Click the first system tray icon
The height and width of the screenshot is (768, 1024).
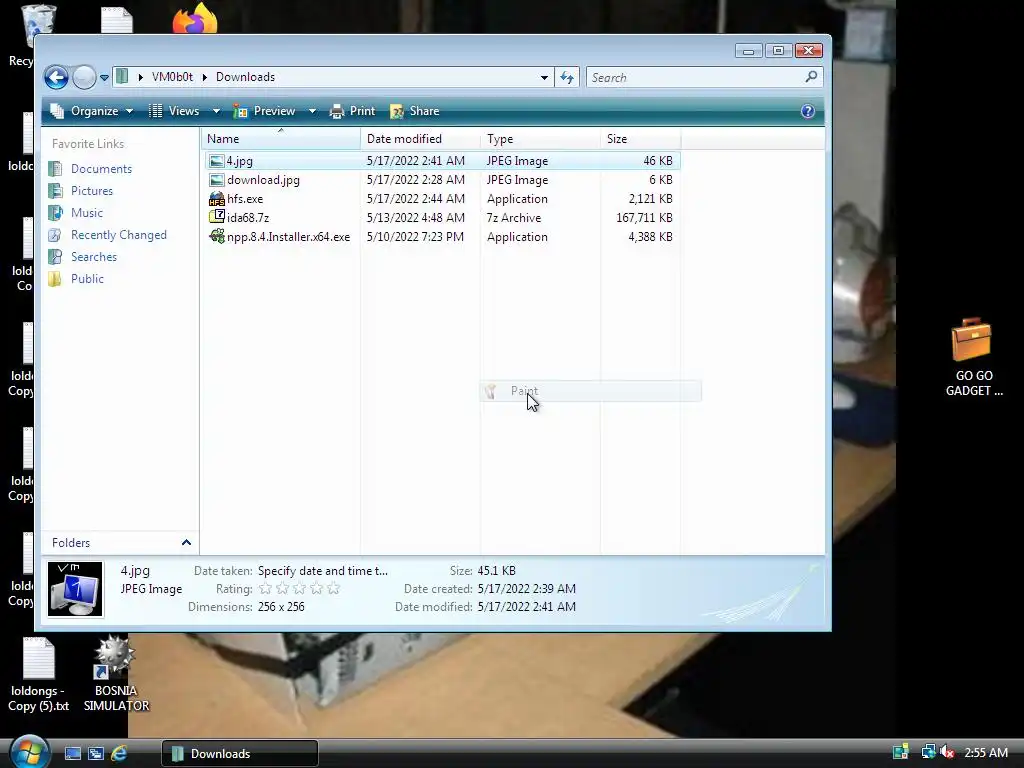[x=901, y=752]
